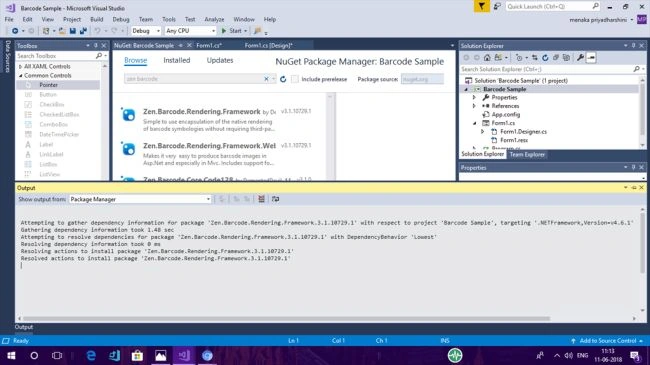Click the Navigate Backward toolbar icon
The width and height of the screenshot is (650, 365).
[15, 31]
